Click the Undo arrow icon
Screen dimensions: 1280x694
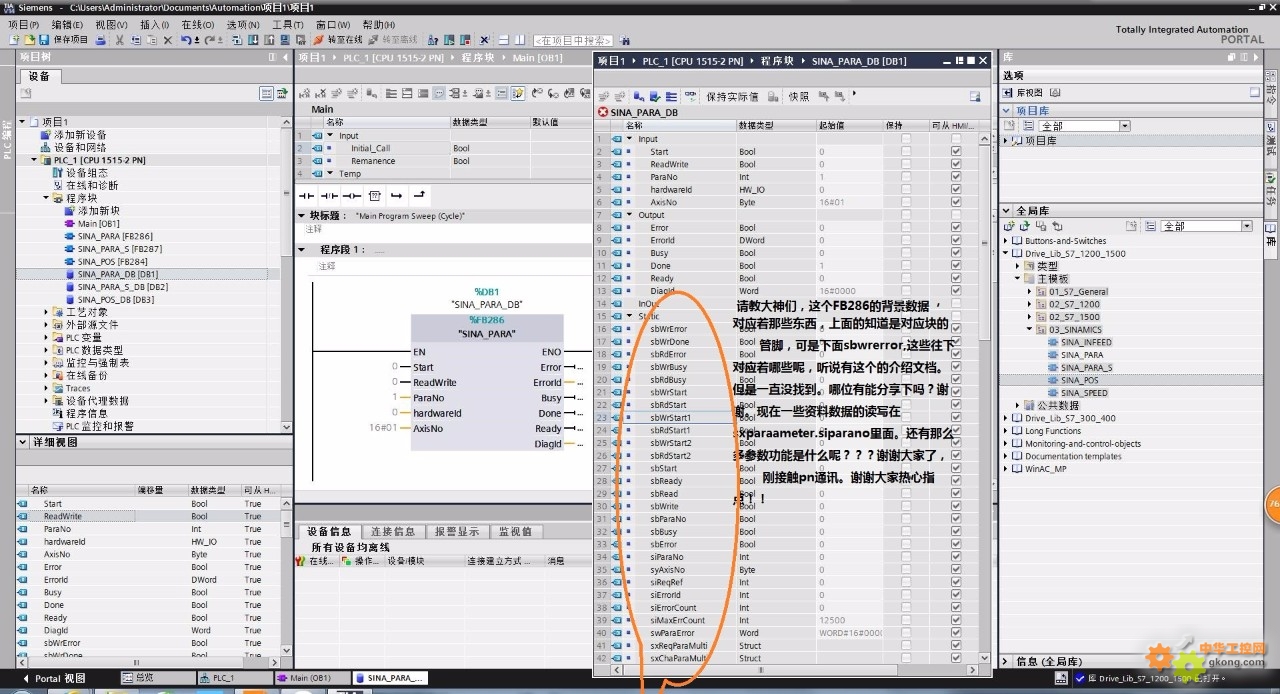tap(186, 40)
